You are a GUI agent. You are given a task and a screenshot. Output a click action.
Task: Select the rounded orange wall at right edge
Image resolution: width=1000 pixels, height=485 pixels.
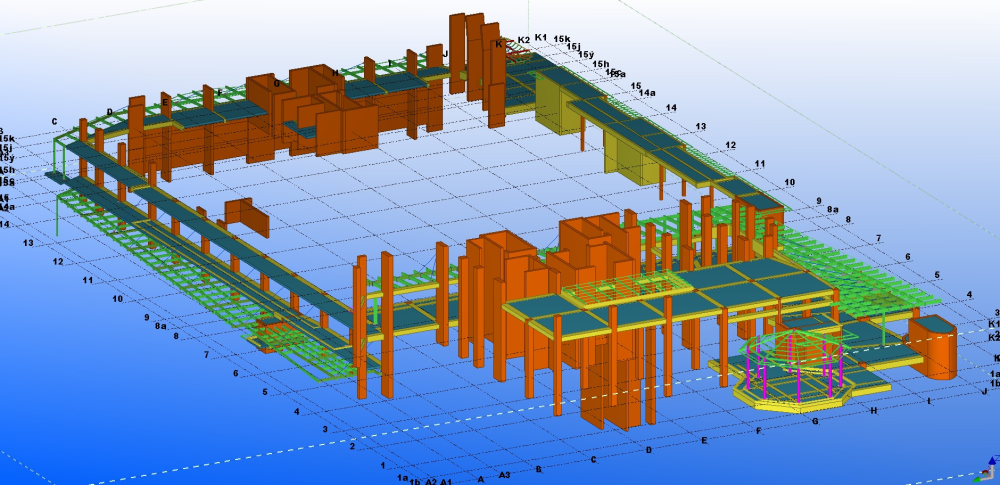[935, 346]
